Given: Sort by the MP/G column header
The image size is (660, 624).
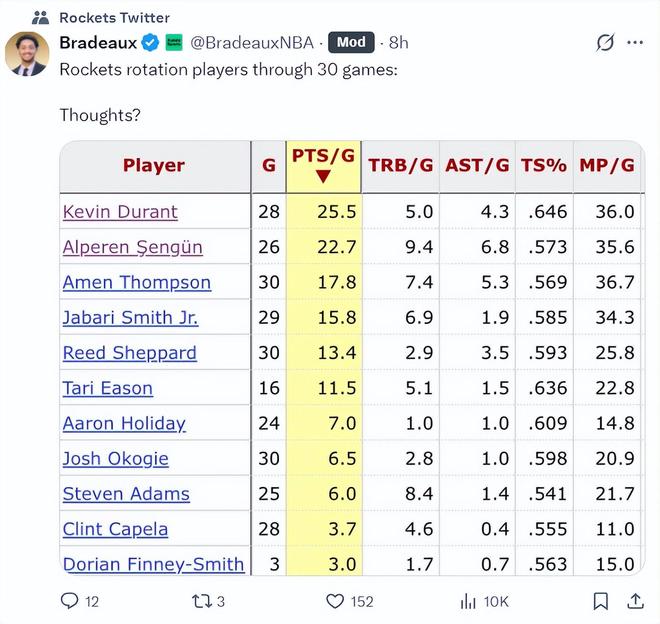Looking at the screenshot, I should click(x=607, y=166).
